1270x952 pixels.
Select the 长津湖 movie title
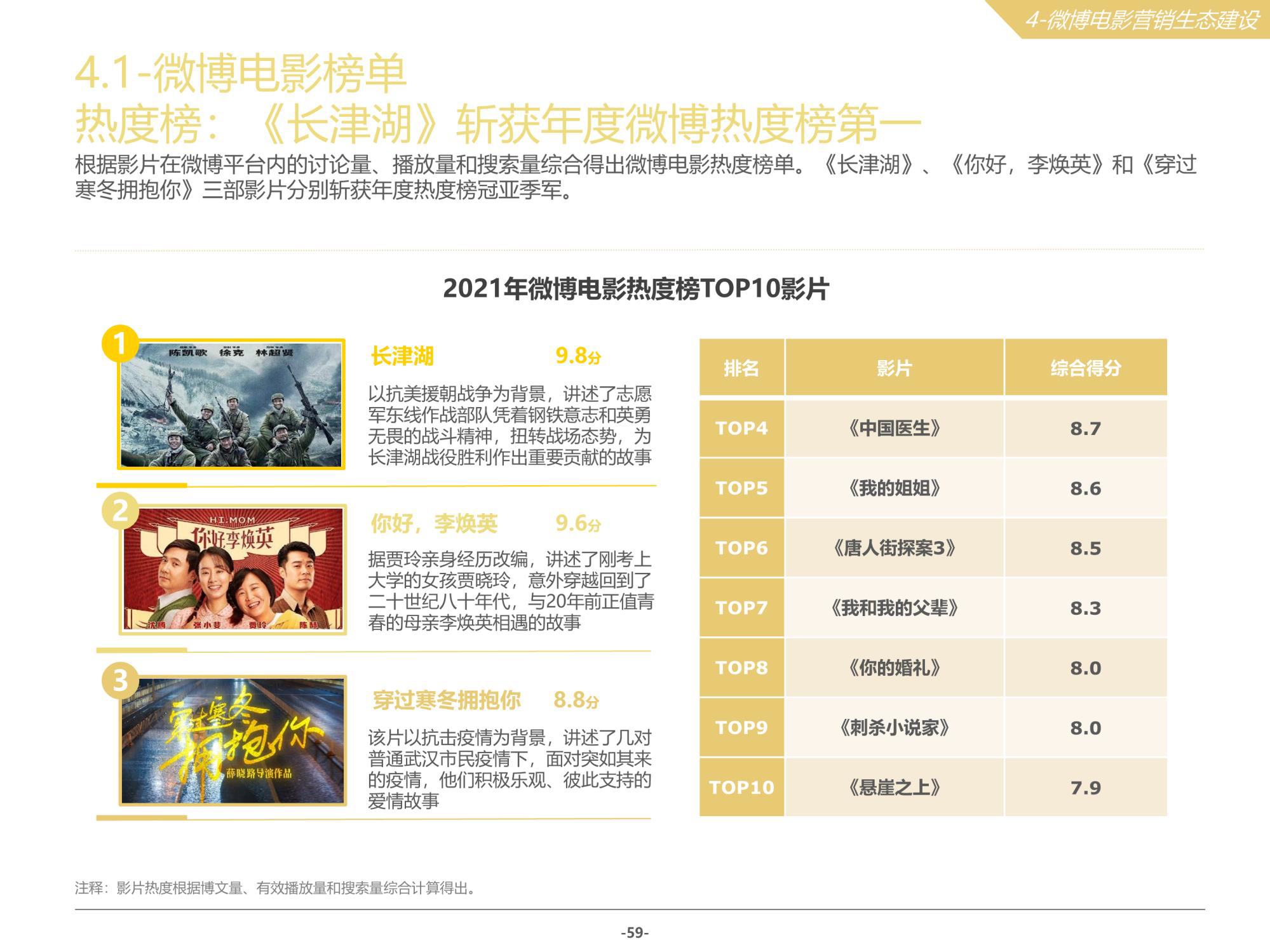click(402, 356)
